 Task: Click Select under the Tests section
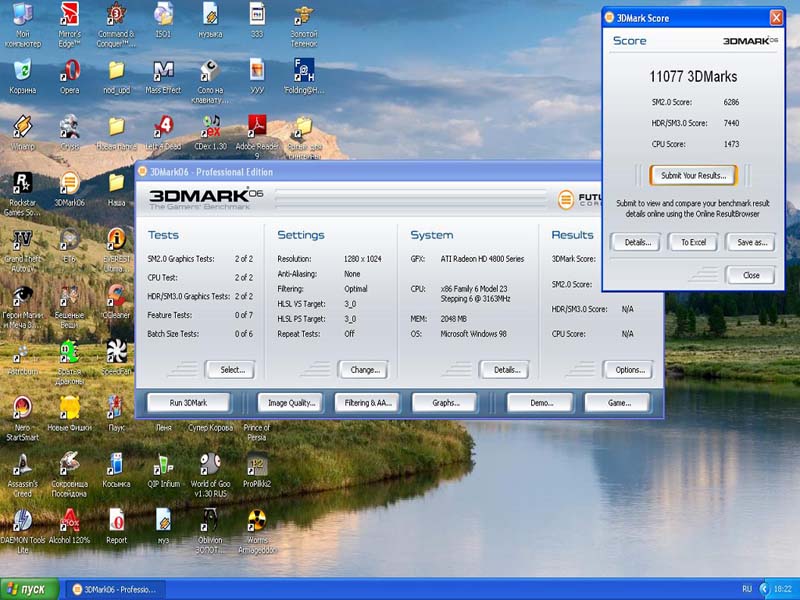click(231, 370)
